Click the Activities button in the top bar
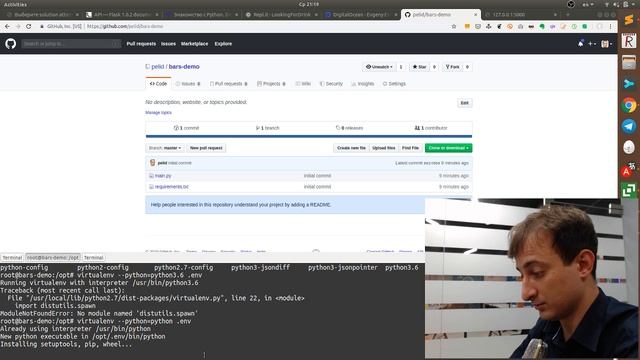The width and height of the screenshot is (640, 360). coord(15,4)
